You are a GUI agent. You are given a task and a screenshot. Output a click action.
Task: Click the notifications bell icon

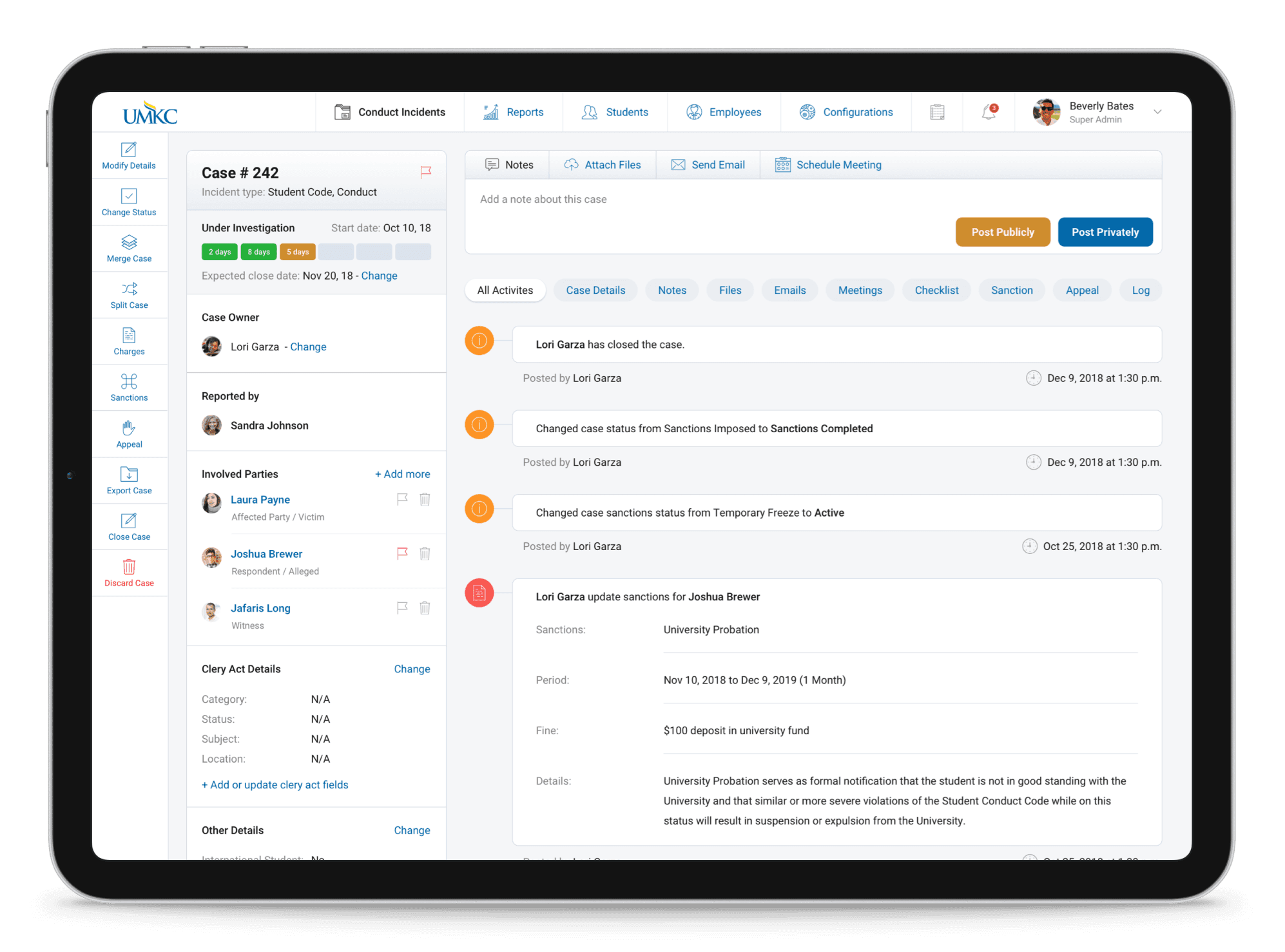[x=989, y=111]
